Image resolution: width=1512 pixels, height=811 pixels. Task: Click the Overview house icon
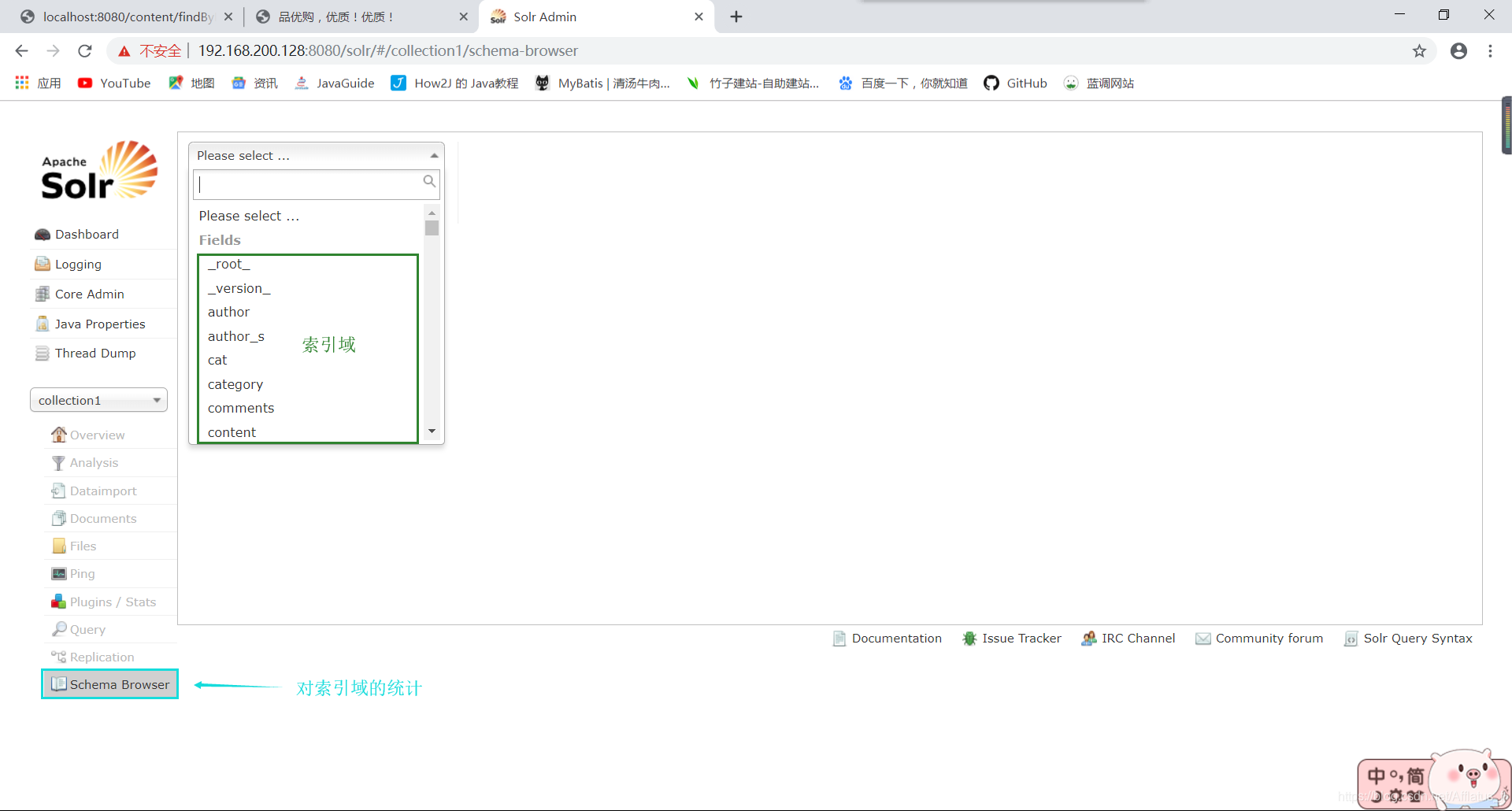click(59, 435)
